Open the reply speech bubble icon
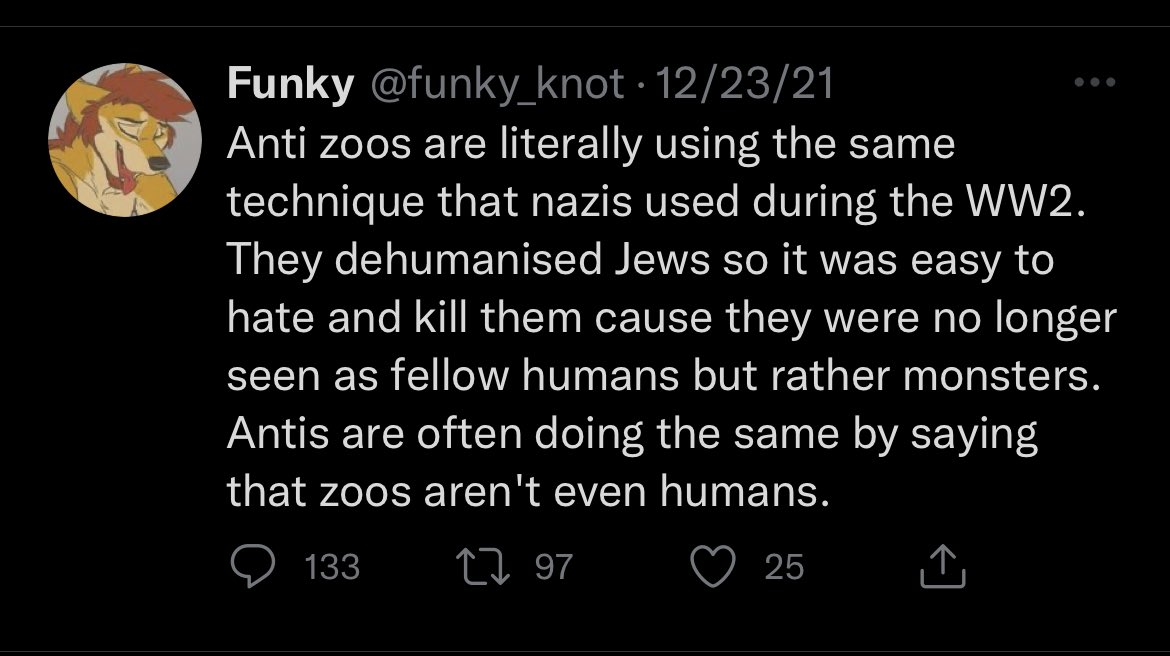Image resolution: width=1170 pixels, height=656 pixels. coord(252,566)
